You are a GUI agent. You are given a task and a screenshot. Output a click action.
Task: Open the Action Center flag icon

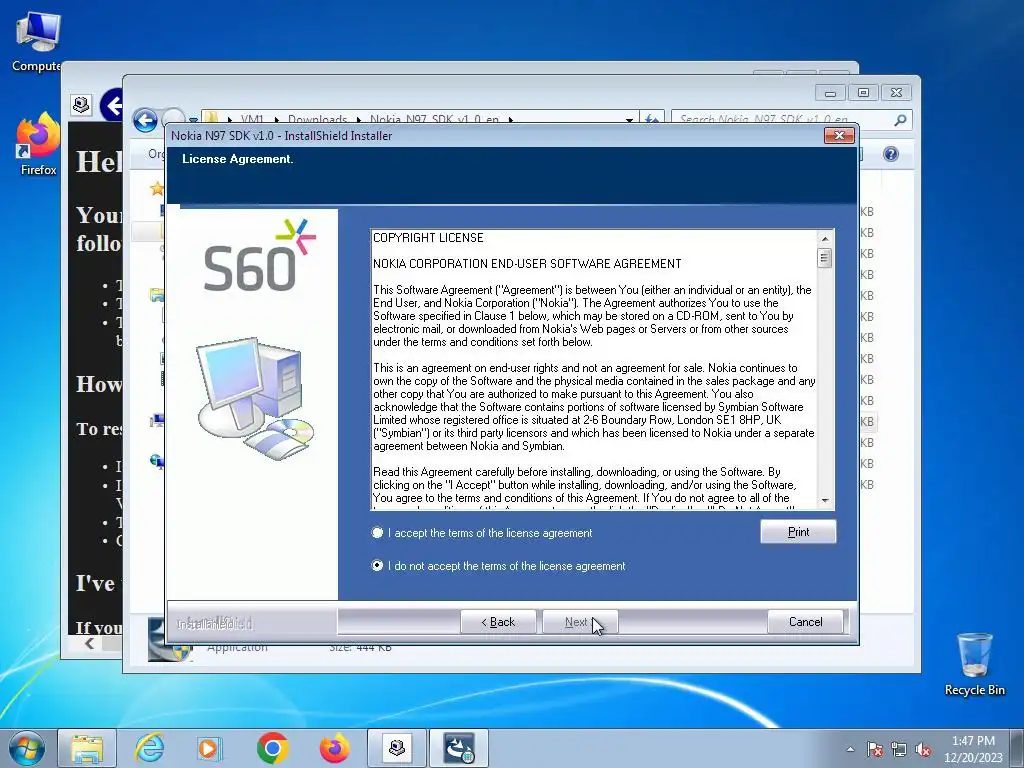pos(874,749)
